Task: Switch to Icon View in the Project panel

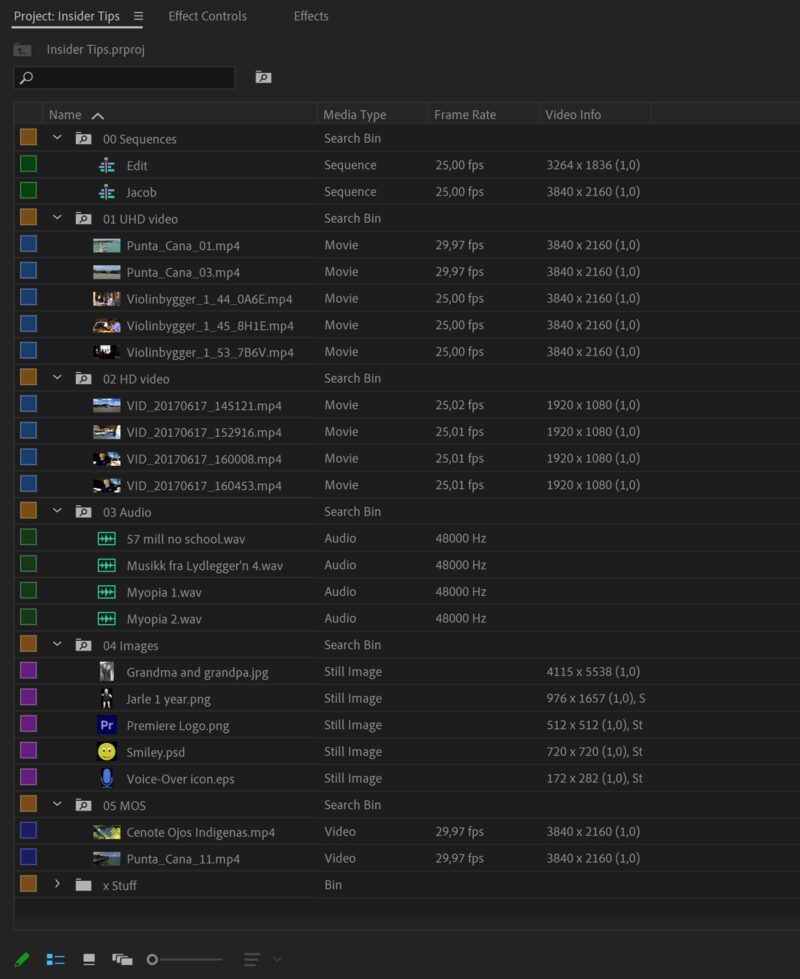Action: tap(88, 958)
